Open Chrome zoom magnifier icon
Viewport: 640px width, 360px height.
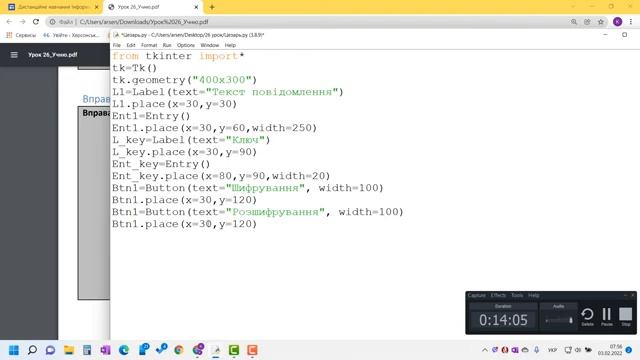(x=574, y=22)
